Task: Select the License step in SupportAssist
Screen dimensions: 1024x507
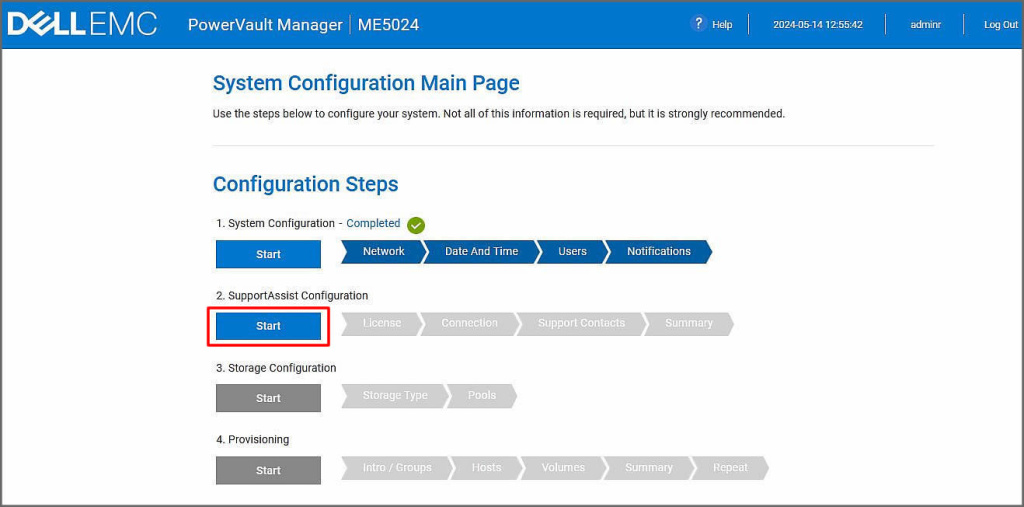Action: click(381, 324)
